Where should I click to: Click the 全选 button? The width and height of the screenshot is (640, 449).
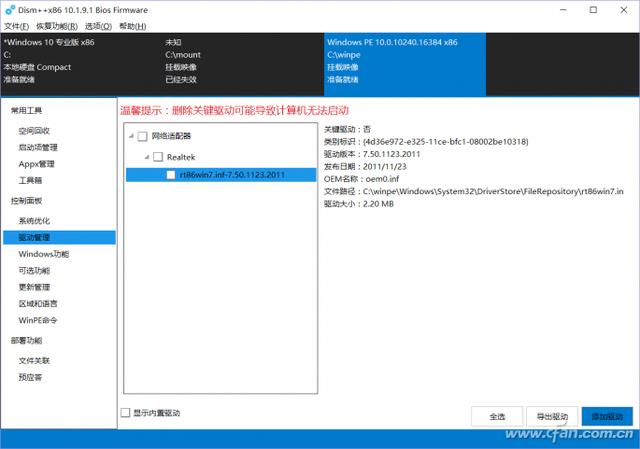(497, 417)
